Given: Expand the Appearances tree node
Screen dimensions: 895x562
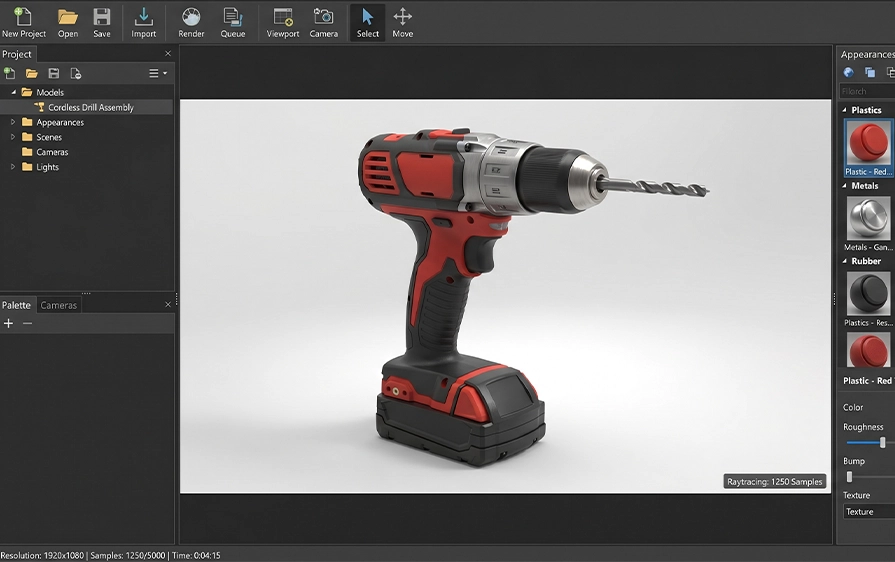Looking at the screenshot, I should (13, 122).
